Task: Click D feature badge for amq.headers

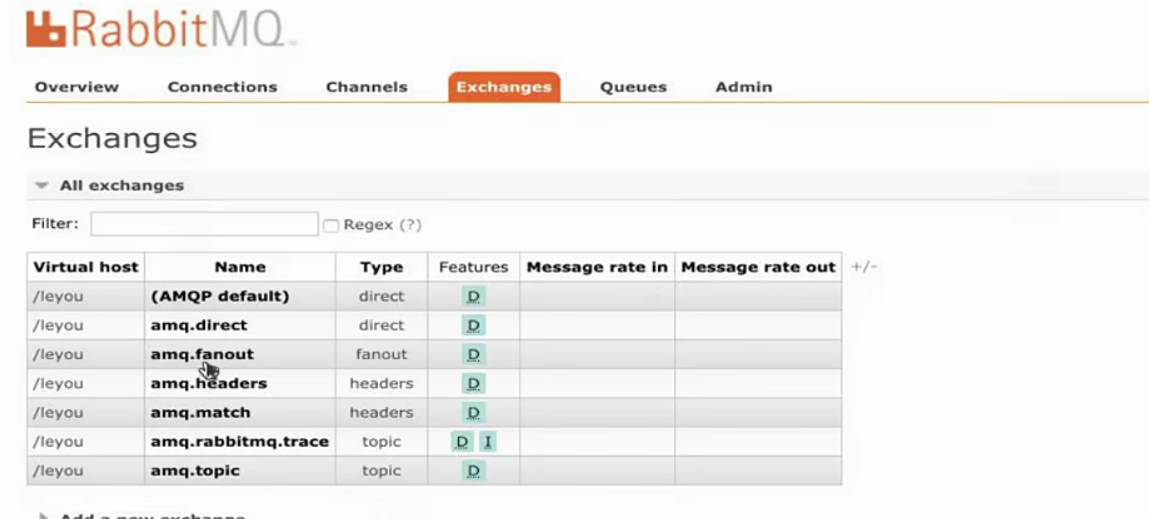Action: (x=473, y=384)
